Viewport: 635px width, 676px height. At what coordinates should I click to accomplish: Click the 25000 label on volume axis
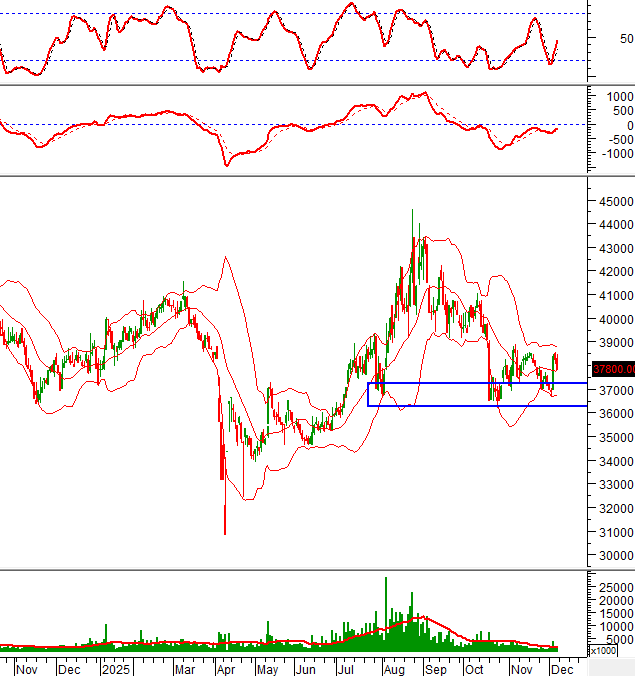tap(614, 588)
